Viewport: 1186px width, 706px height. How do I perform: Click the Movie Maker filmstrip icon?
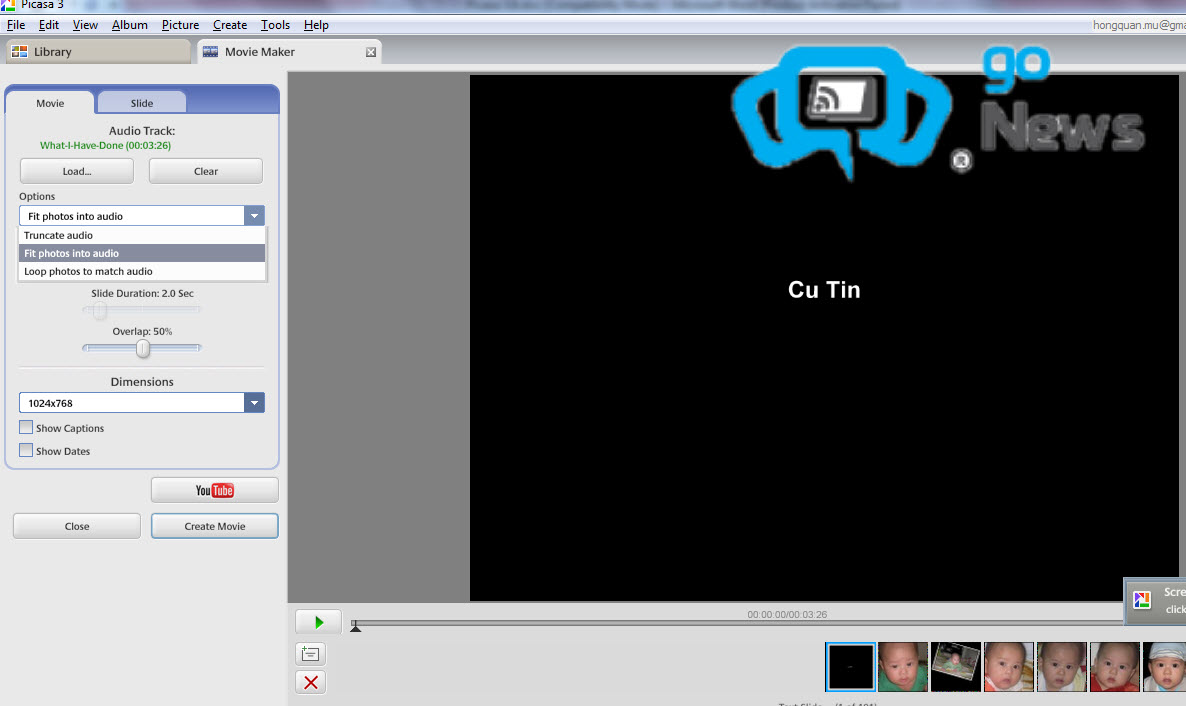[x=210, y=51]
